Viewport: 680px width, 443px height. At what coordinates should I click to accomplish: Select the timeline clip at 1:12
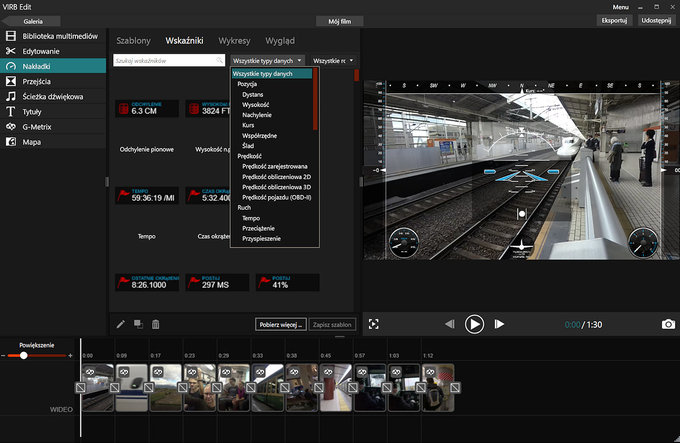438,388
